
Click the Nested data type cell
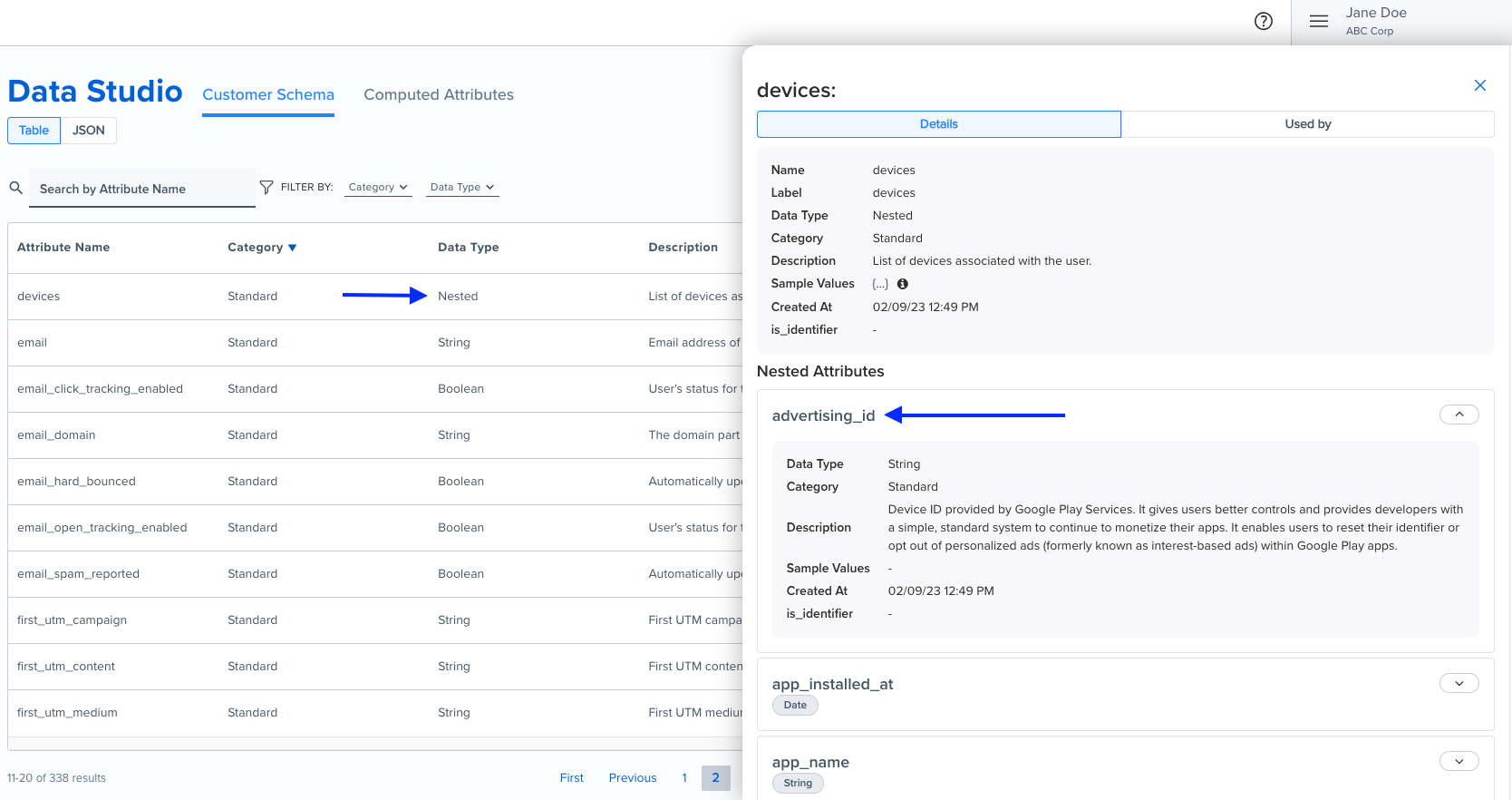(x=458, y=297)
